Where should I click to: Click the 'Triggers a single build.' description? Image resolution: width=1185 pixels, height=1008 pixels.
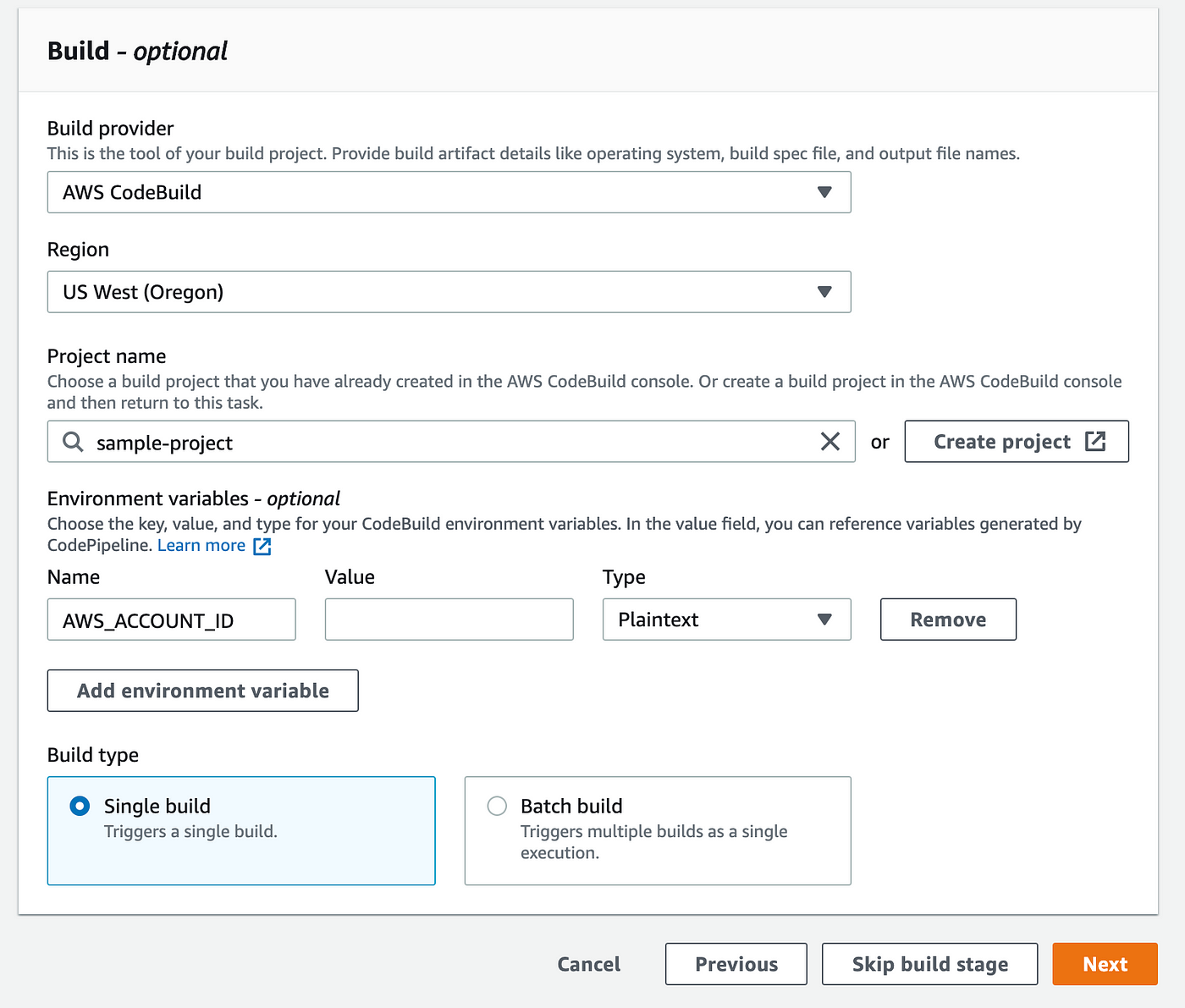190,832
